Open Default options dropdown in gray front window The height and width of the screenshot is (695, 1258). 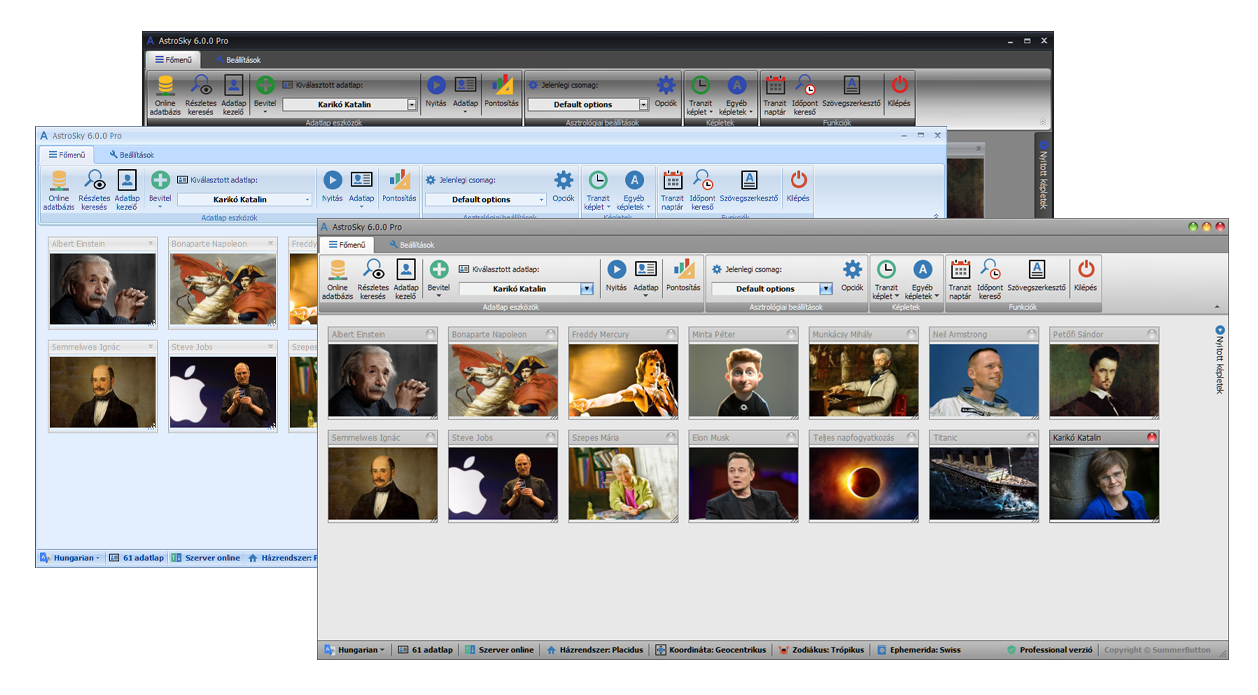tap(826, 289)
